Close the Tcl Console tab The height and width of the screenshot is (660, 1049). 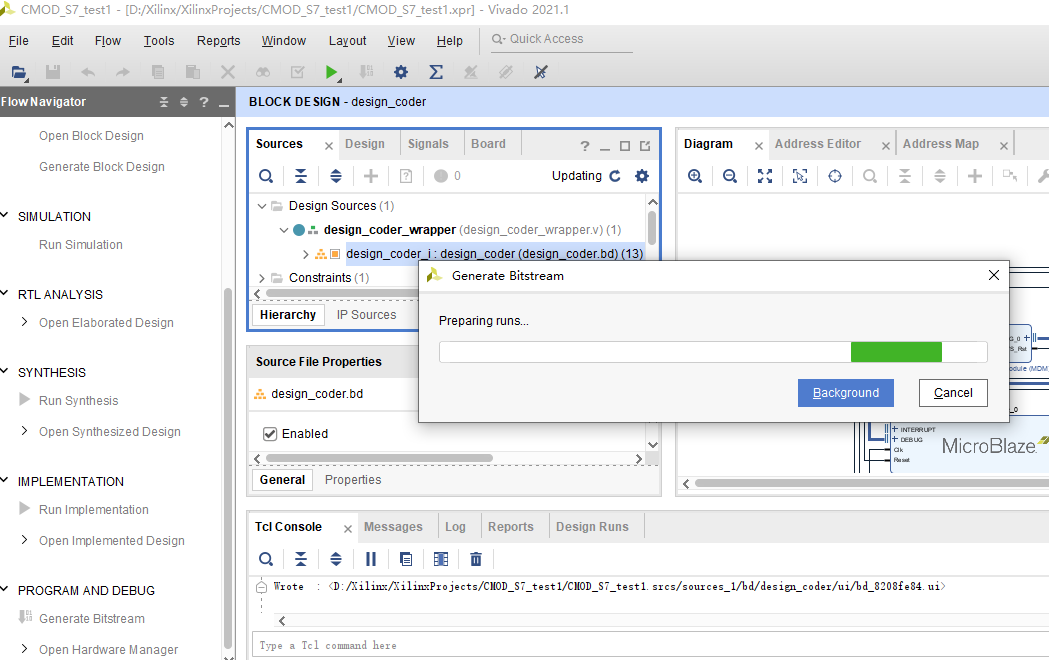pos(348,529)
